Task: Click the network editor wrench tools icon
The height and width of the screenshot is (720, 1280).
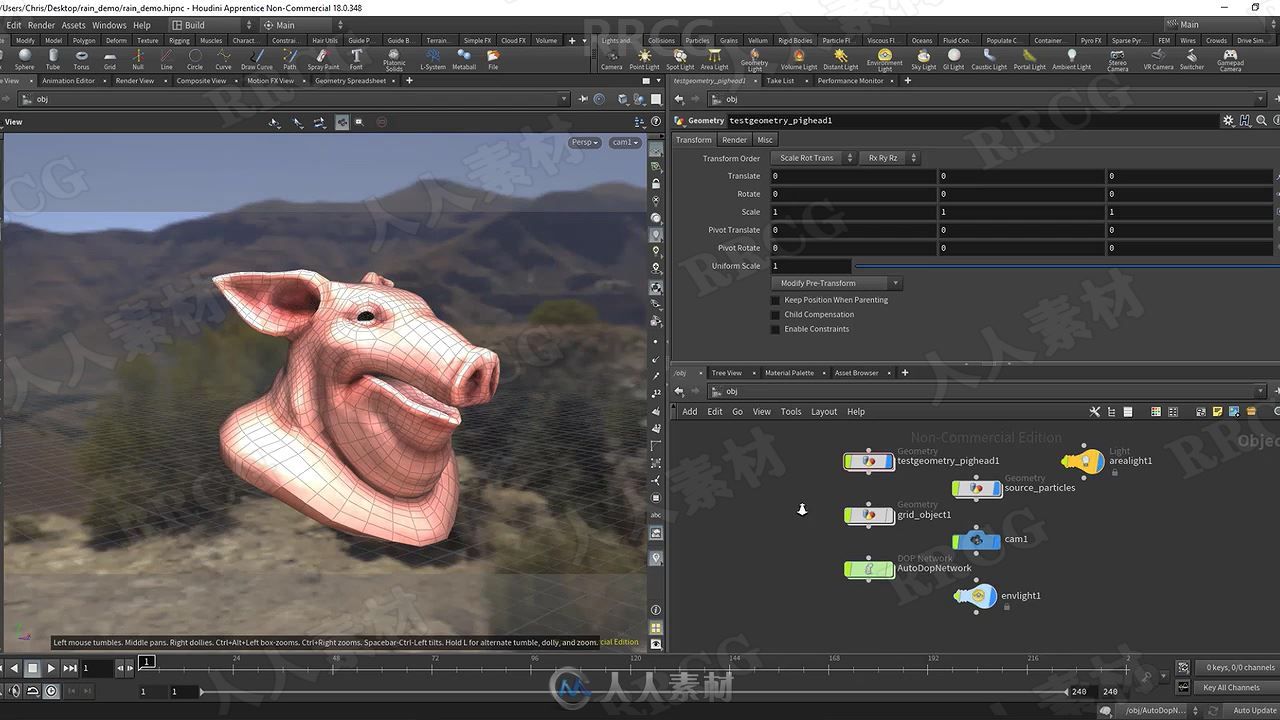Action: click(x=1095, y=411)
